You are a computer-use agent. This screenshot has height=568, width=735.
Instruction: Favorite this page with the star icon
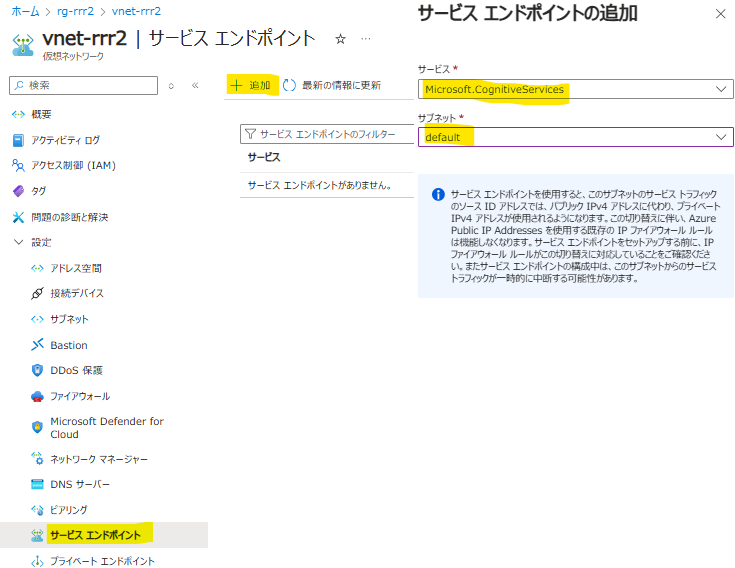(341, 39)
